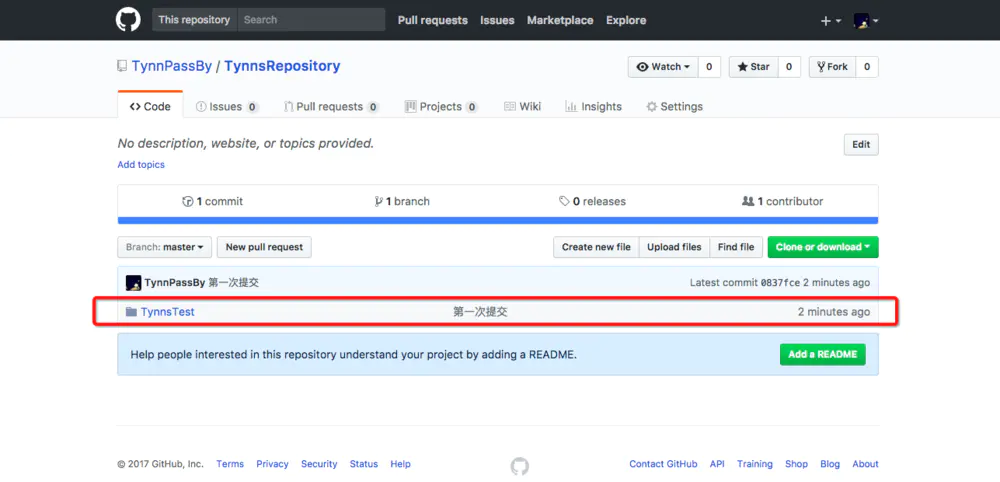Select the Code tab
The height and width of the screenshot is (482, 1000).
coord(150,106)
